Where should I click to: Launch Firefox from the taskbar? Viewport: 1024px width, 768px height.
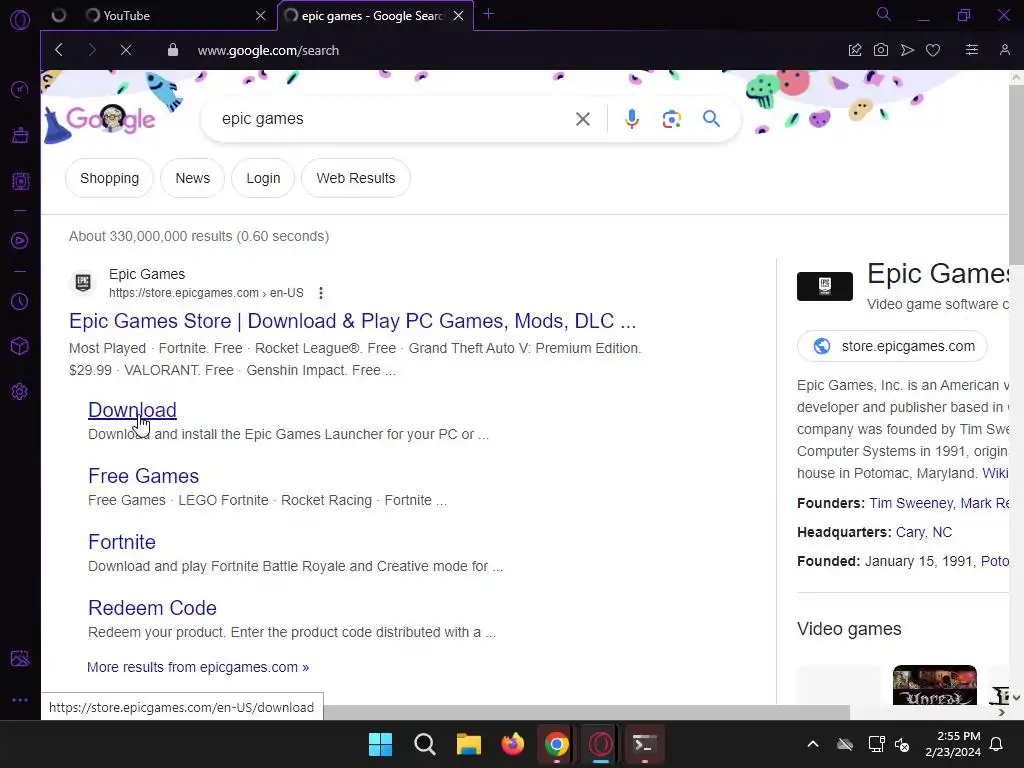pyautogui.click(x=513, y=744)
